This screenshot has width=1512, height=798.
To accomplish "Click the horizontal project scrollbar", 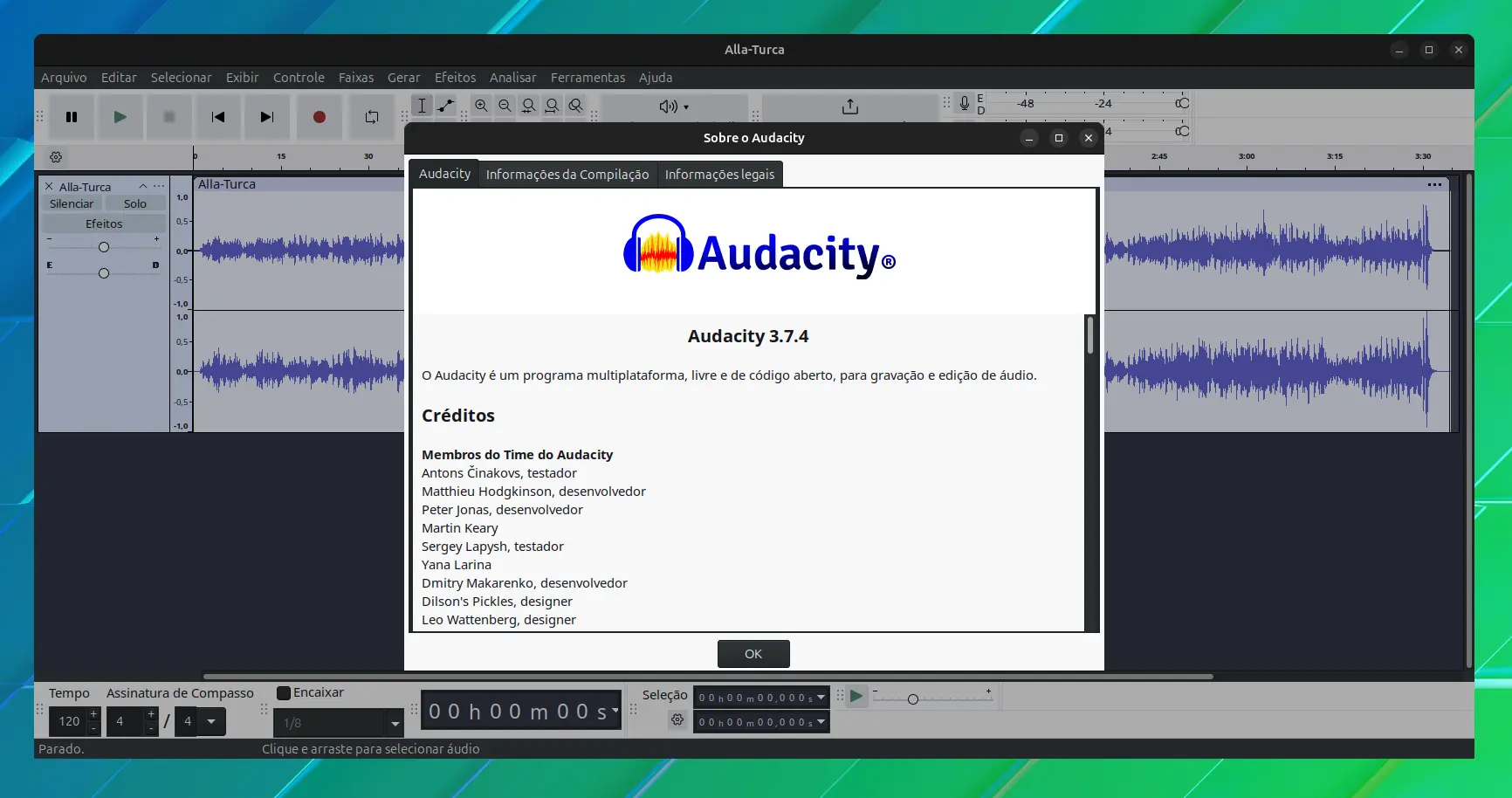I will 708,676.
